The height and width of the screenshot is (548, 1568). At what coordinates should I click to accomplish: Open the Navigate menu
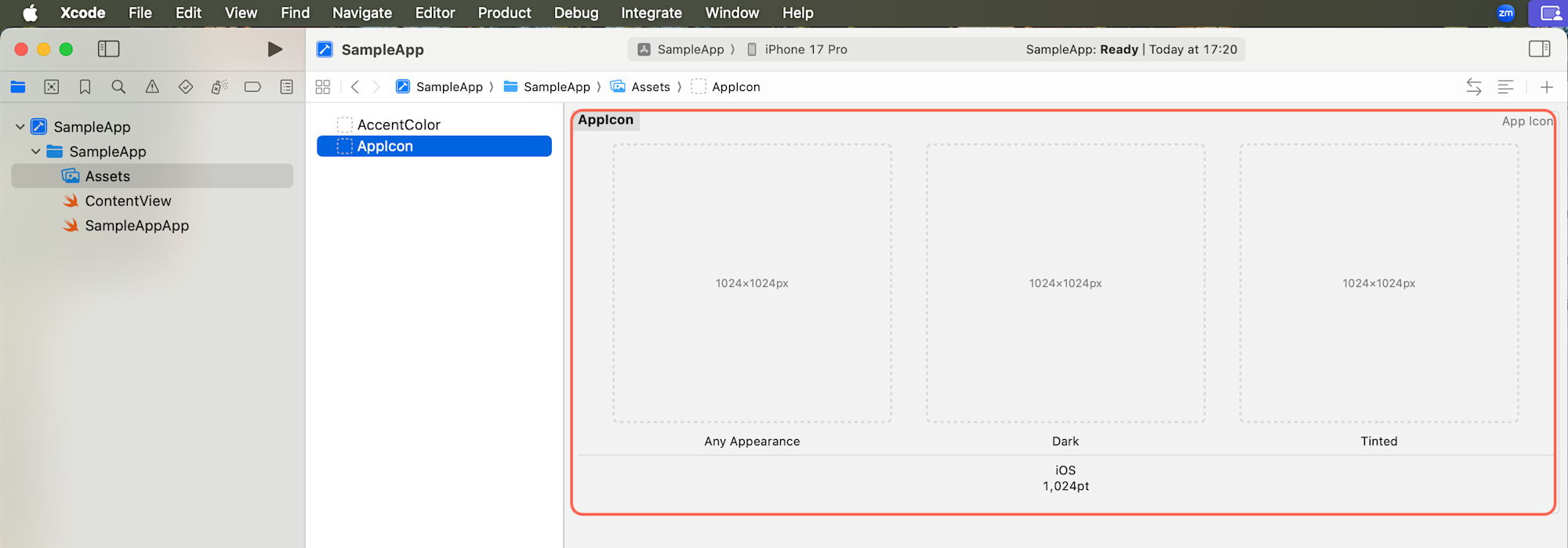click(x=362, y=13)
